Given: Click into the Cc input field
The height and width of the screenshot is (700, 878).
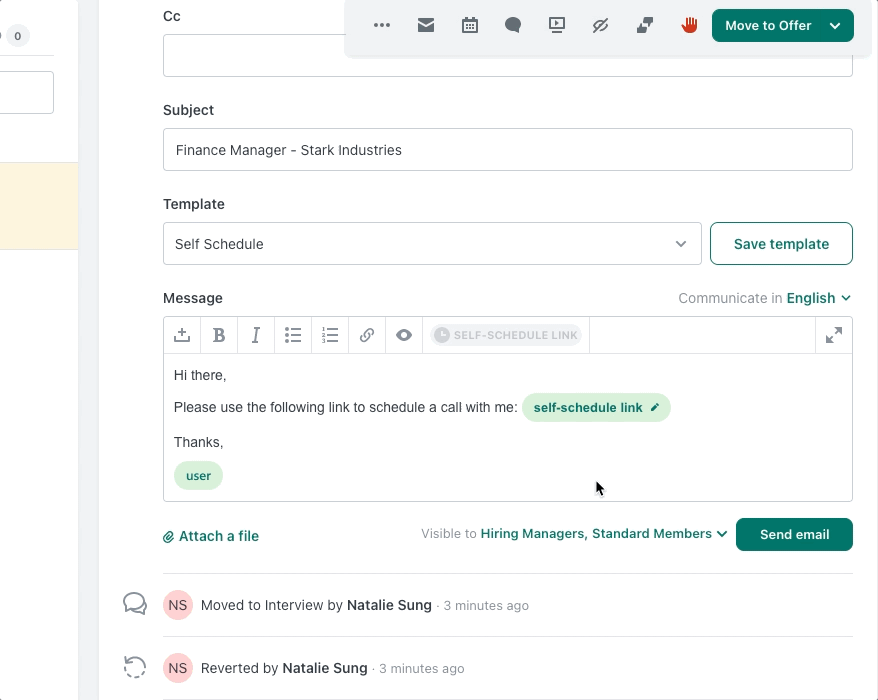Looking at the screenshot, I should 508,55.
